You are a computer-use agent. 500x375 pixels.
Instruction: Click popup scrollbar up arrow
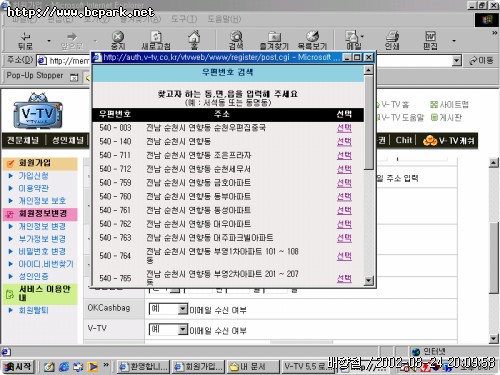click(368, 70)
